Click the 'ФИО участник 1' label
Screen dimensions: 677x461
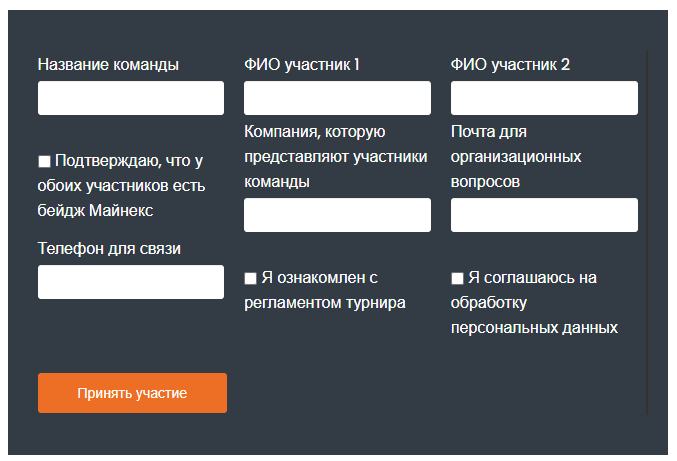point(301,65)
